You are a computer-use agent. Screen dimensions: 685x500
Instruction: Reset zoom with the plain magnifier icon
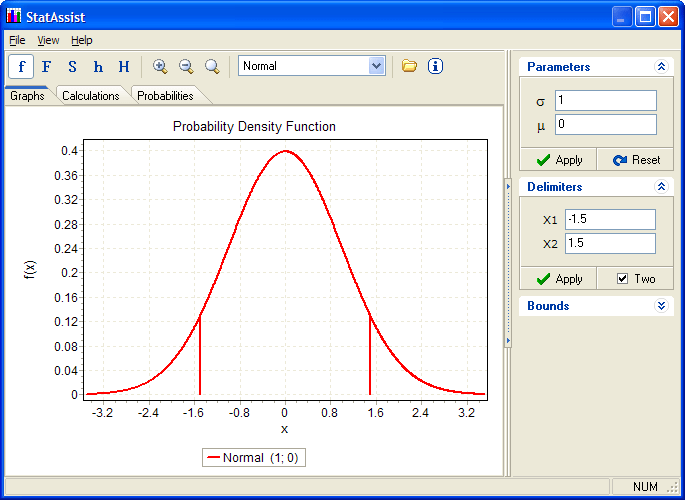point(212,67)
